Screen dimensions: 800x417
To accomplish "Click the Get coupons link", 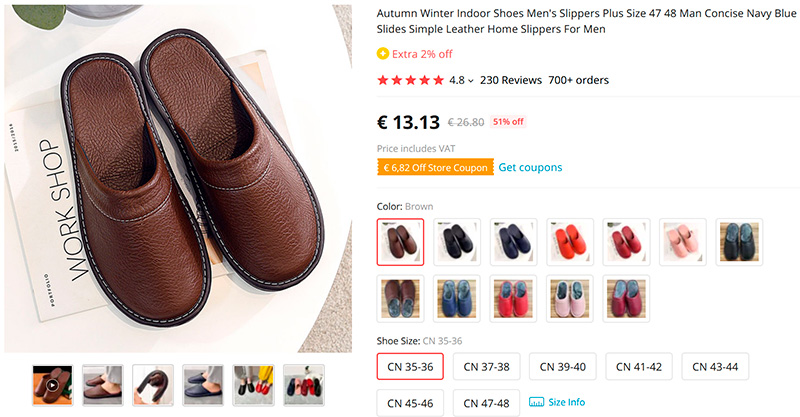I will (530, 168).
